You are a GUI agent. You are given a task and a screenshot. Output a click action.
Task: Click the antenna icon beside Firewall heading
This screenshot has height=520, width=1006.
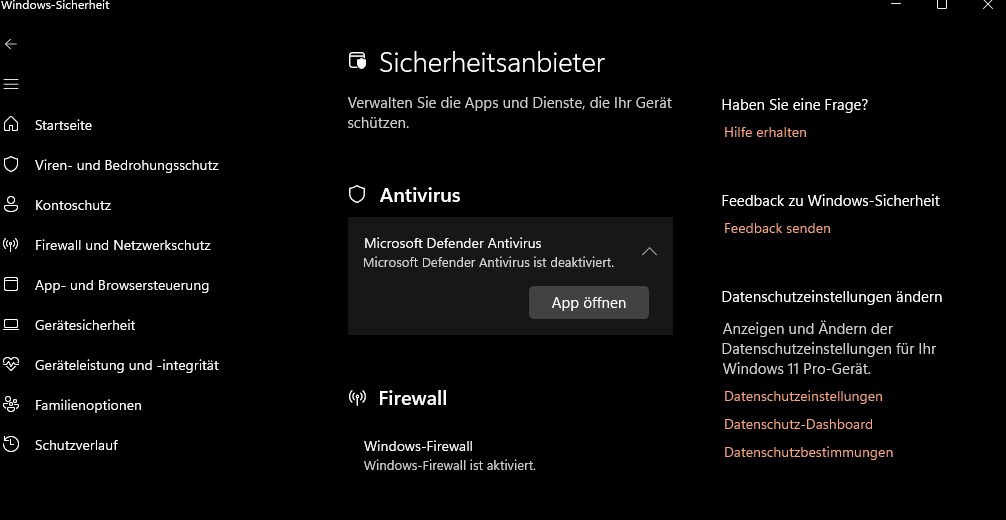pos(357,398)
